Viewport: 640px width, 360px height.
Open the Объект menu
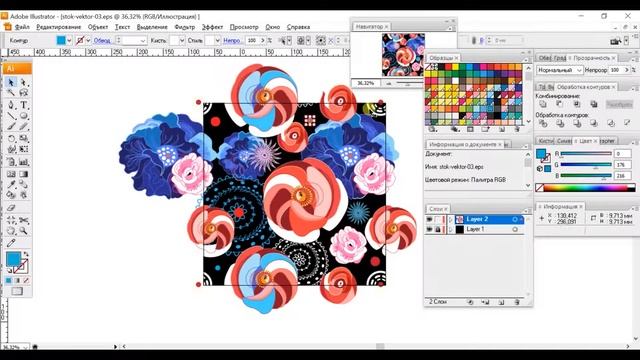pos(98,27)
